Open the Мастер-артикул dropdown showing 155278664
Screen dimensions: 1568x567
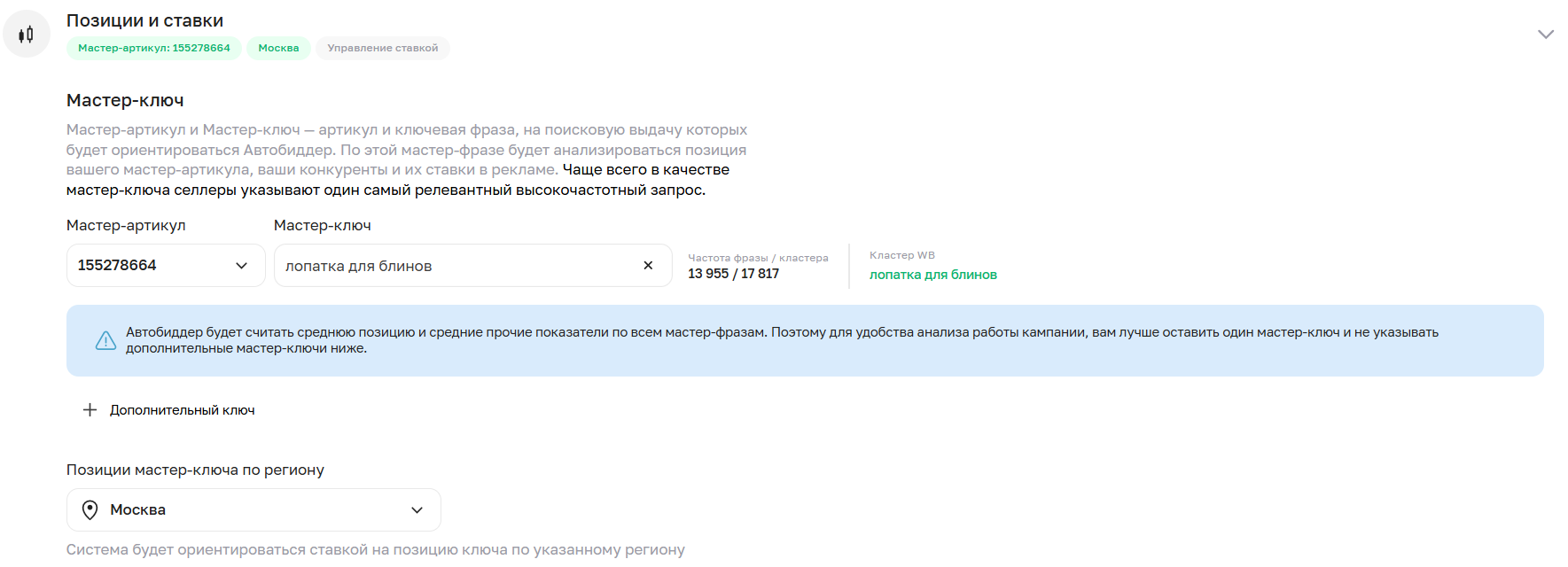pyautogui.click(x=241, y=265)
